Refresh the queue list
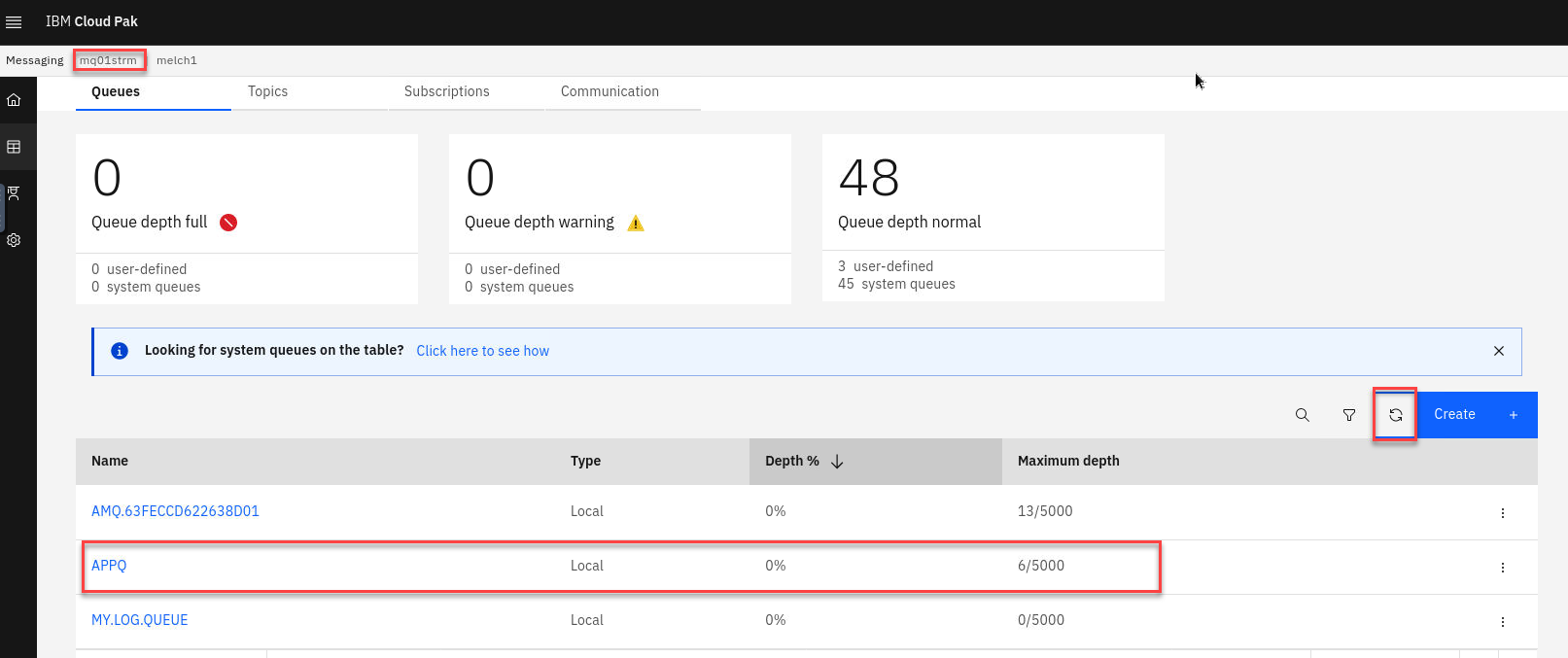The height and width of the screenshot is (658, 1568). 1395,415
